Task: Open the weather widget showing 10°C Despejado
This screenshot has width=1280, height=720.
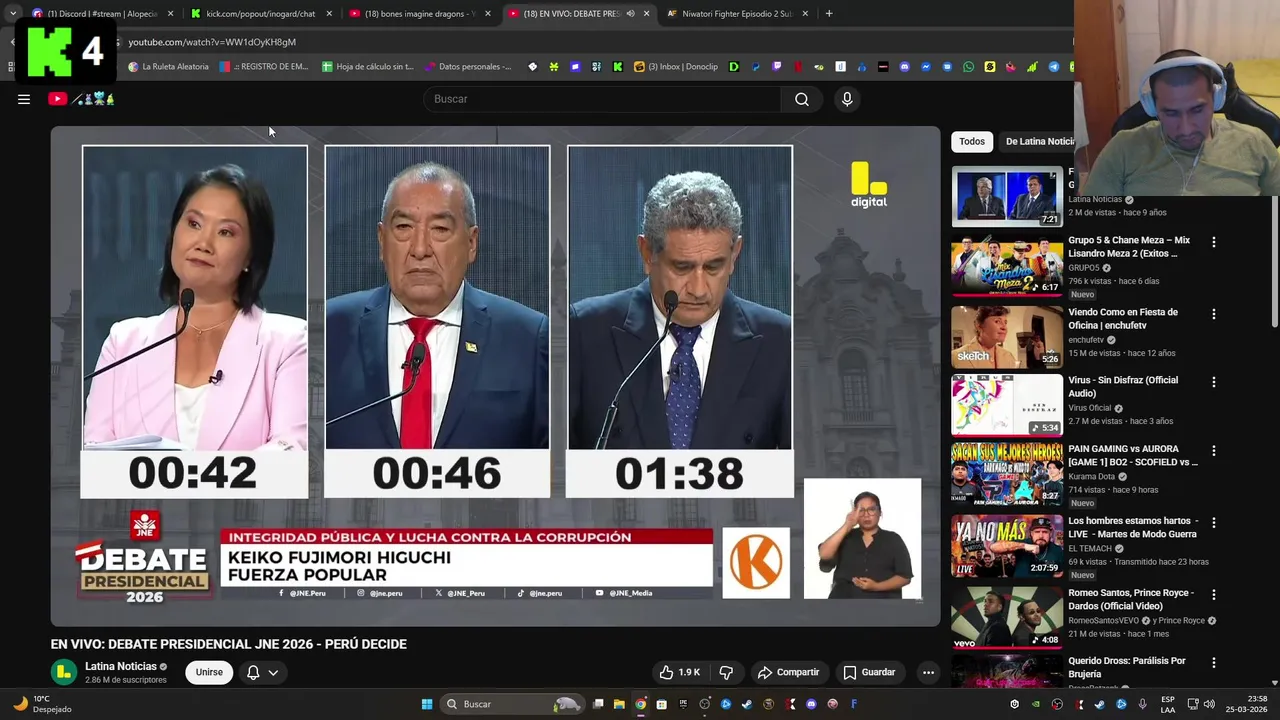Action: (x=40, y=704)
